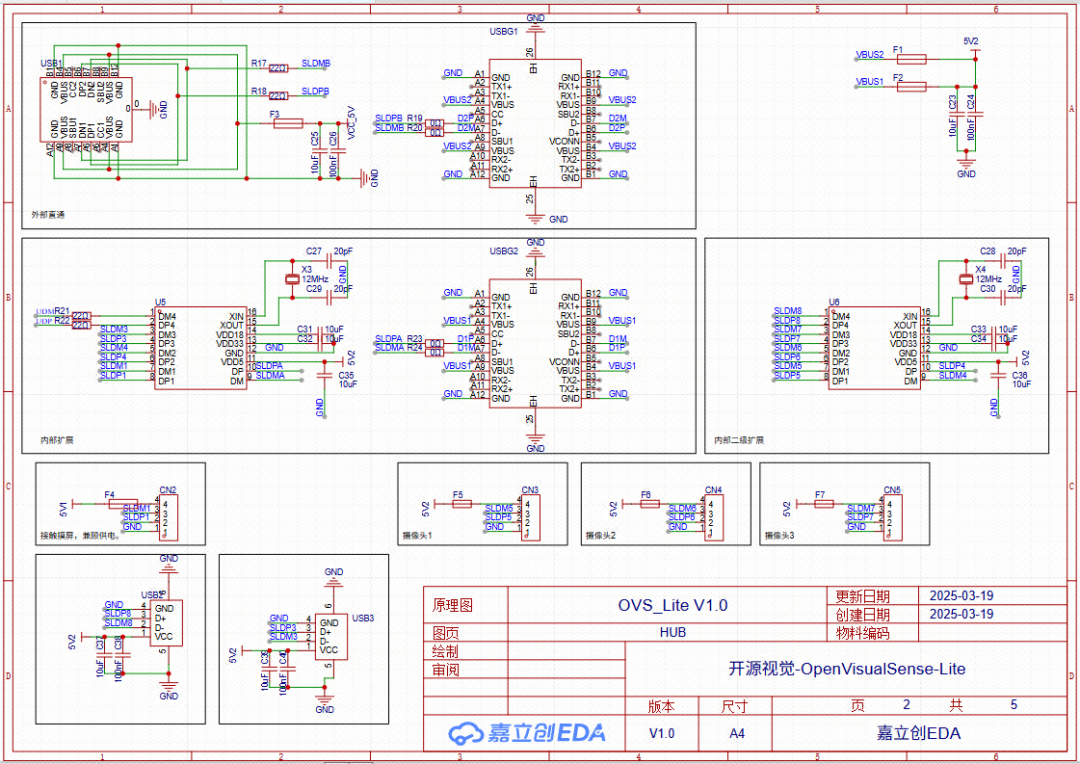
Task: Select the USBG2 hub IC symbol
Action: pos(535,345)
